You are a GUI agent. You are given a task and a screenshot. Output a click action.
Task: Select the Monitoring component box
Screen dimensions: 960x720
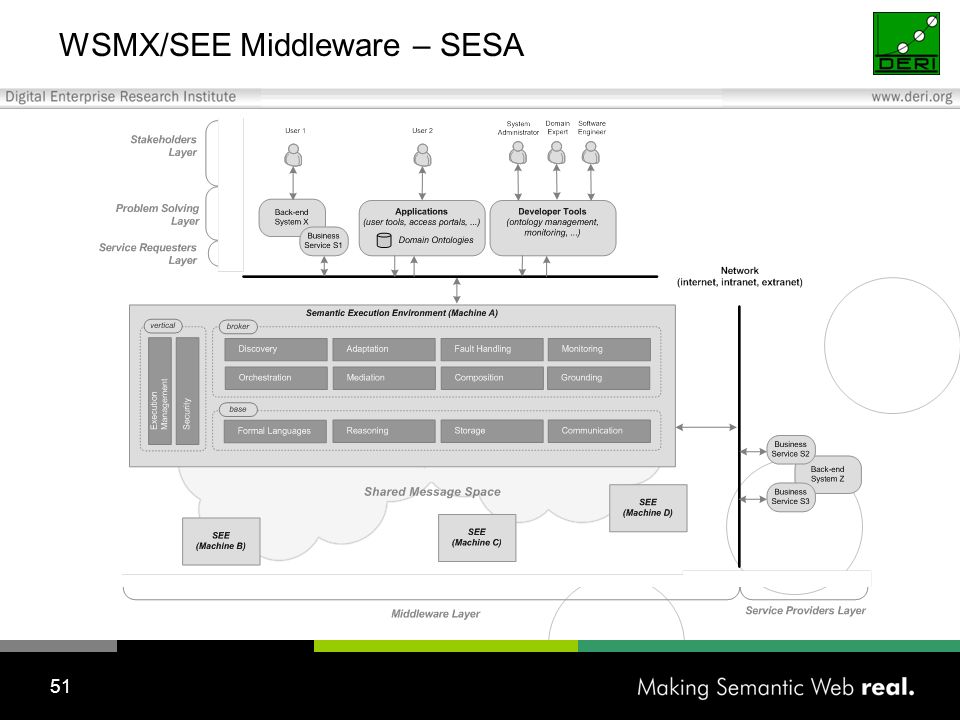[599, 349]
